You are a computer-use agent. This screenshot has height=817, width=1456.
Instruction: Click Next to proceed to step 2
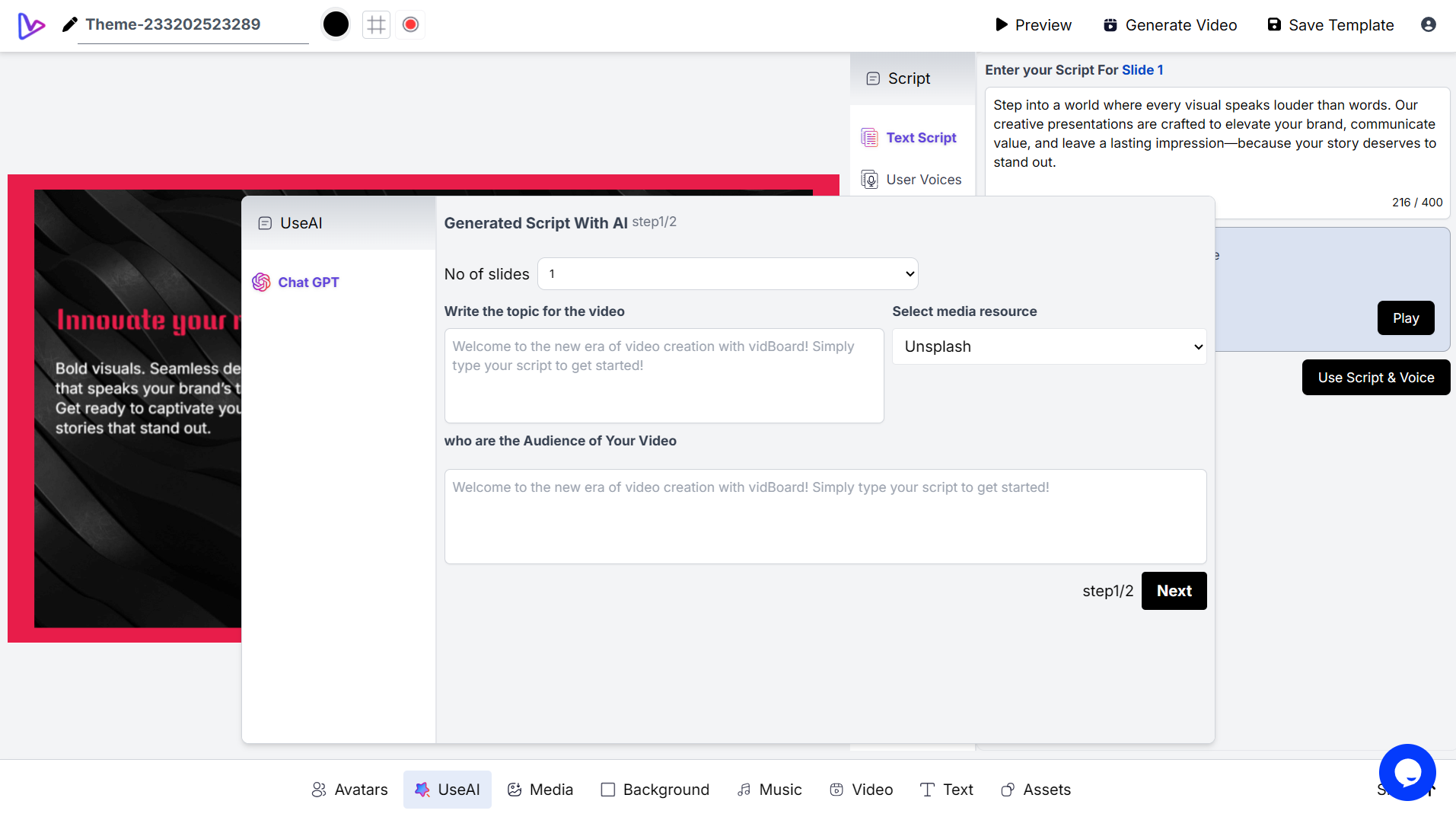tap(1173, 591)
